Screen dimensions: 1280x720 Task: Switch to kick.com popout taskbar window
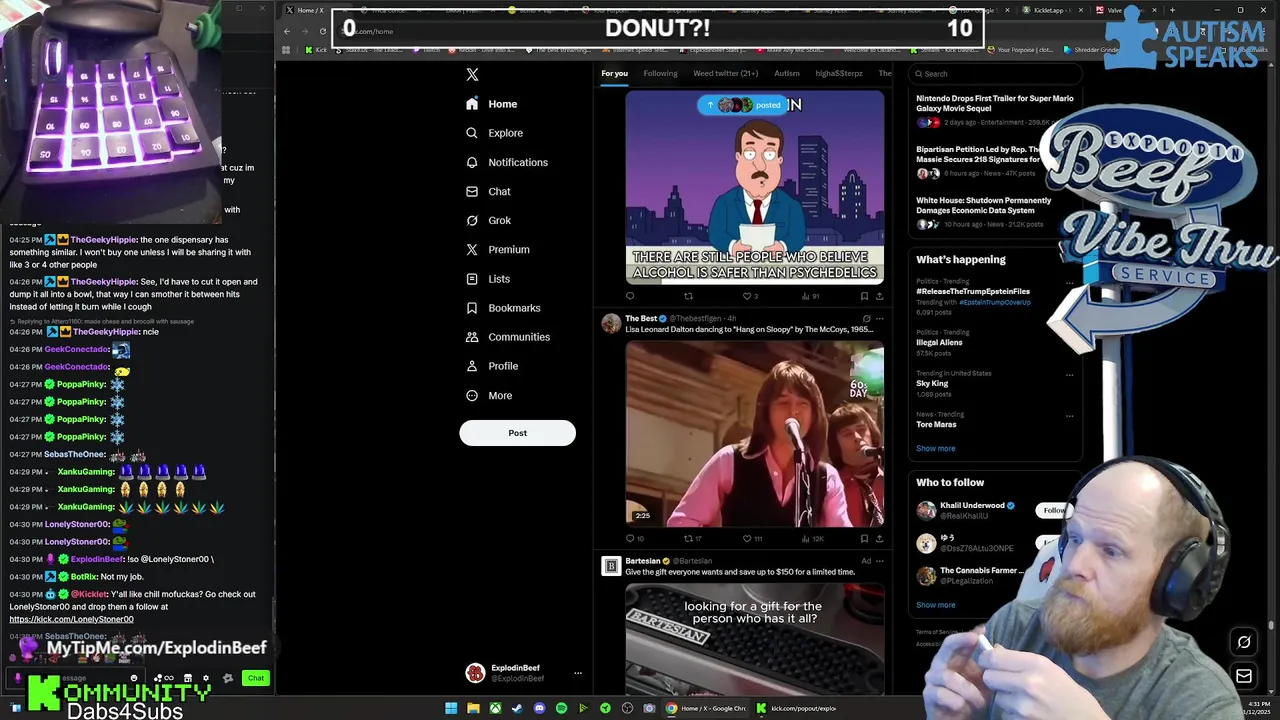(796, 708)
